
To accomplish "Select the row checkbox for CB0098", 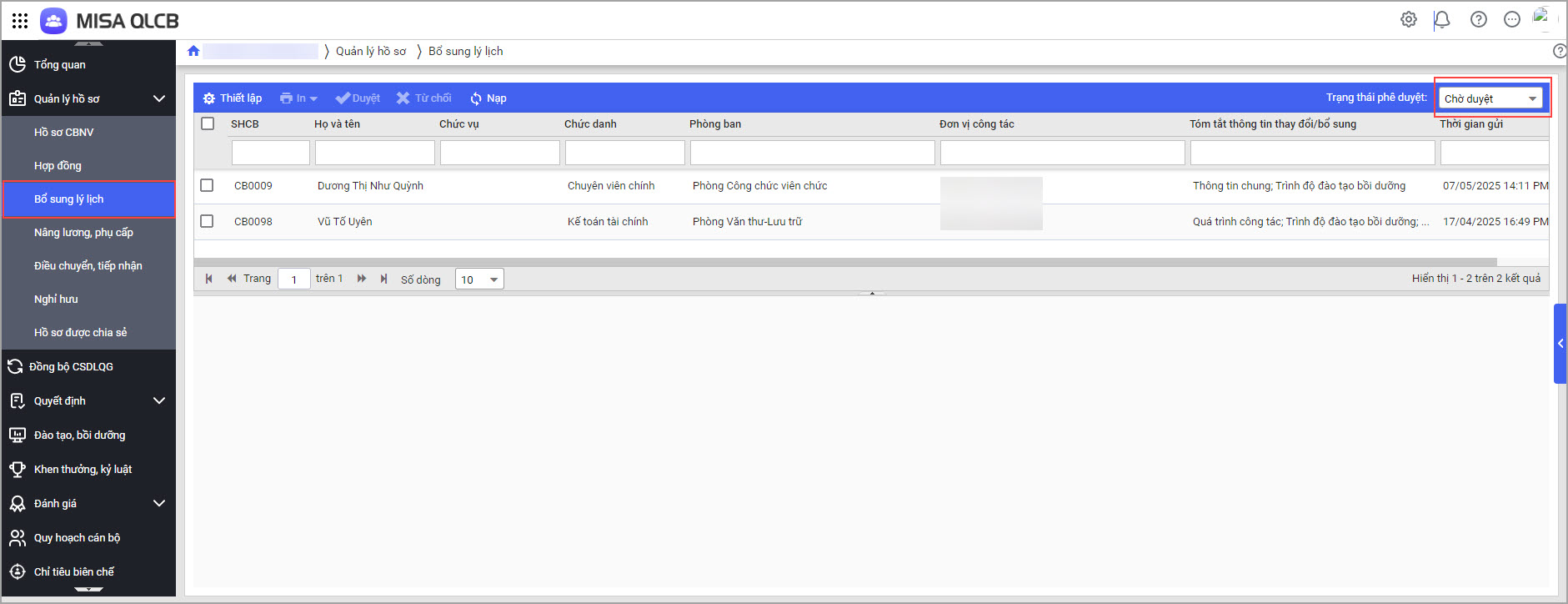I will tap(207, 221).
